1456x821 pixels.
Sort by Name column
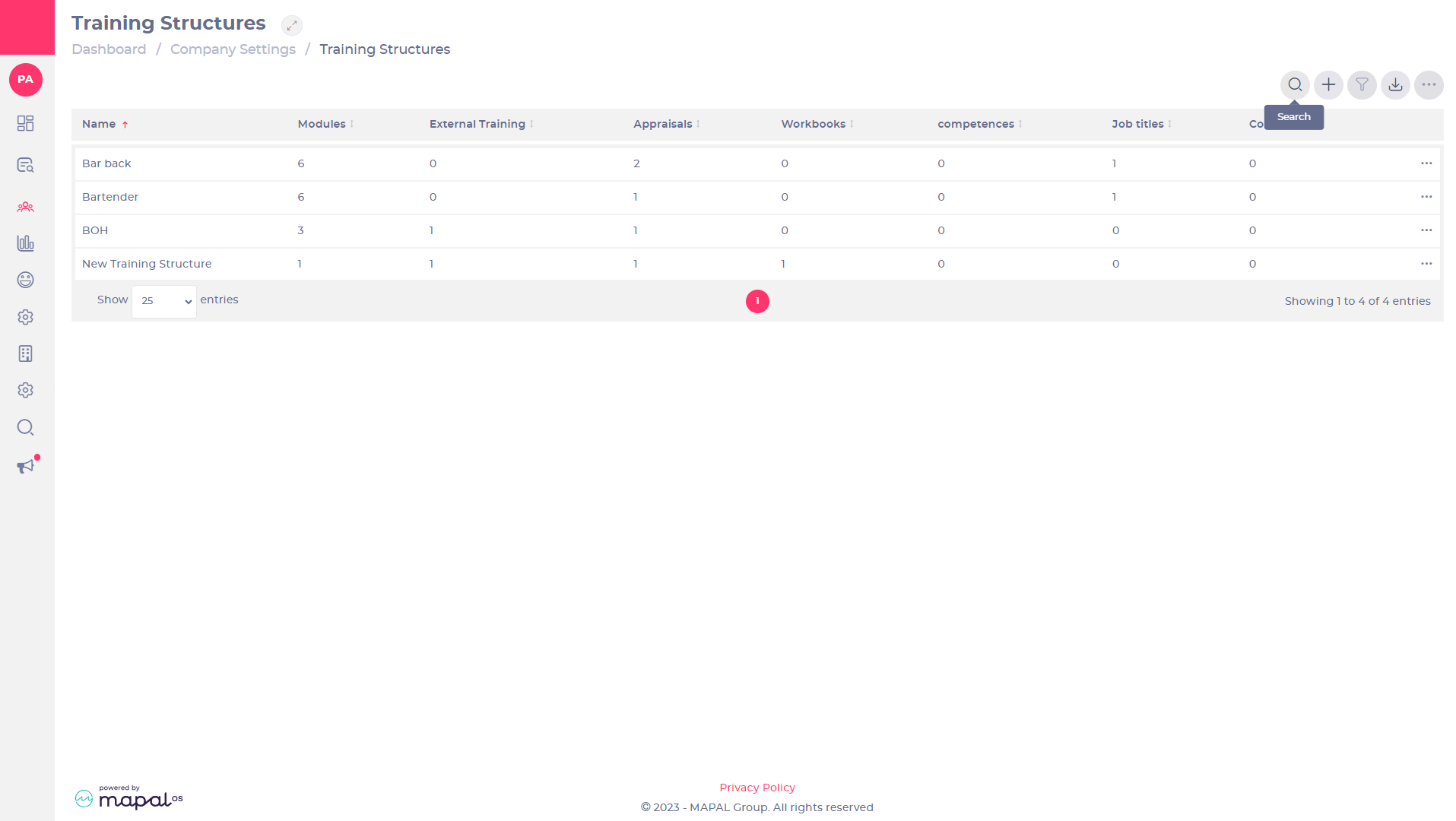[x=105, y=124]
